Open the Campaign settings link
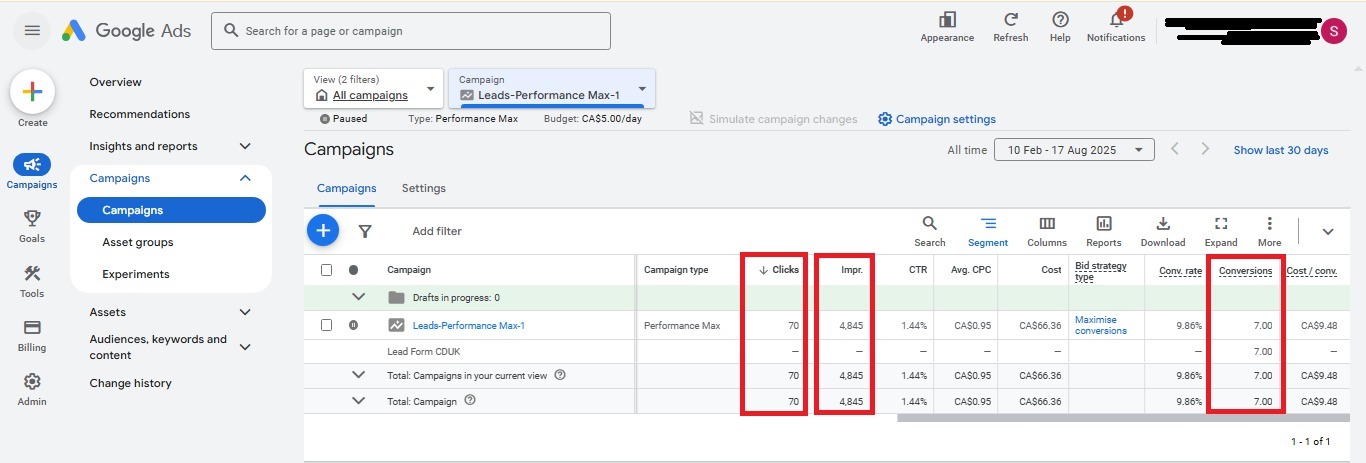Viewport: 1366px width, 463px height. 936,119
